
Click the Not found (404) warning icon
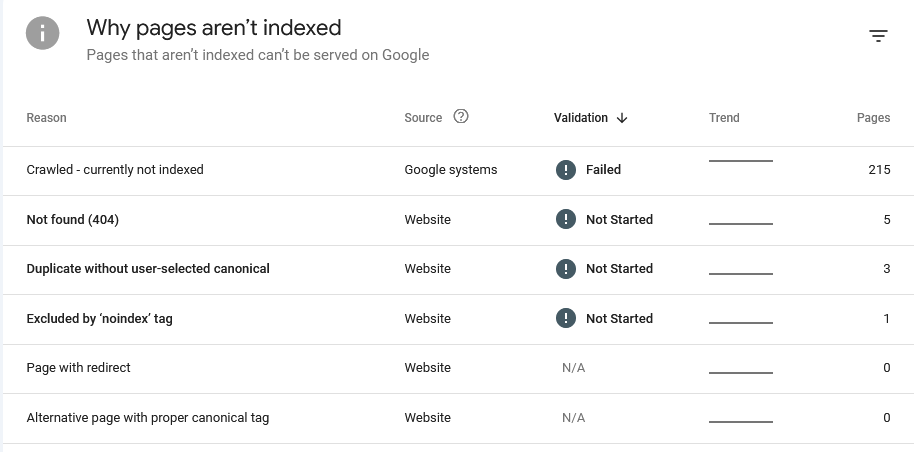pos(565,220)
